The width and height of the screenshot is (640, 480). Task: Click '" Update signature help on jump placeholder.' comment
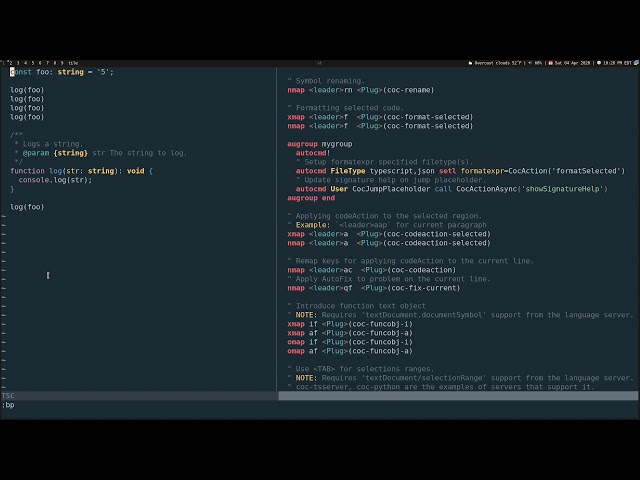pos(391,180)
